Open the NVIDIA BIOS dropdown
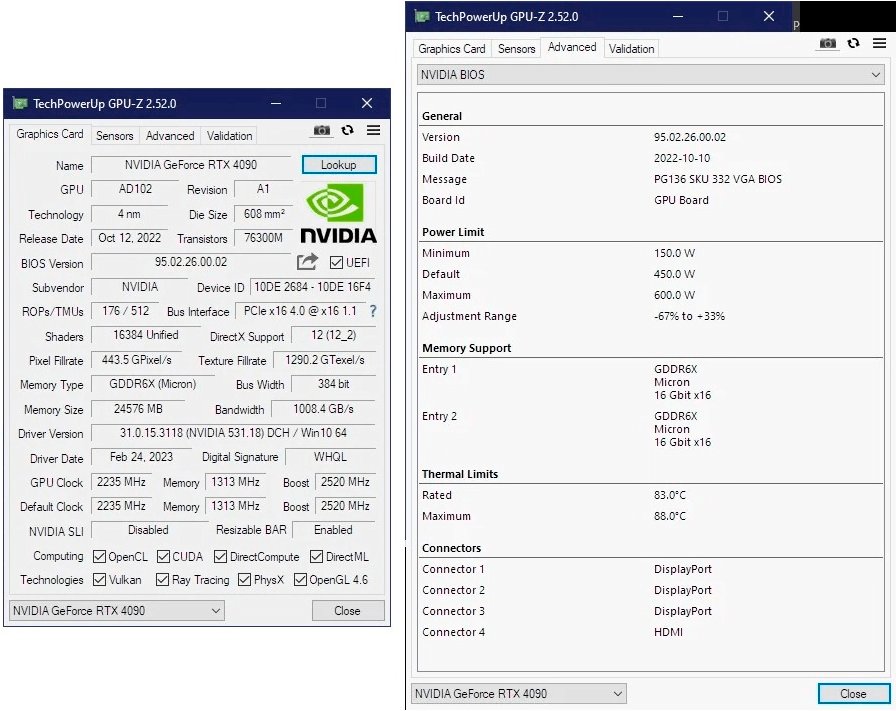 pos(650,75)
